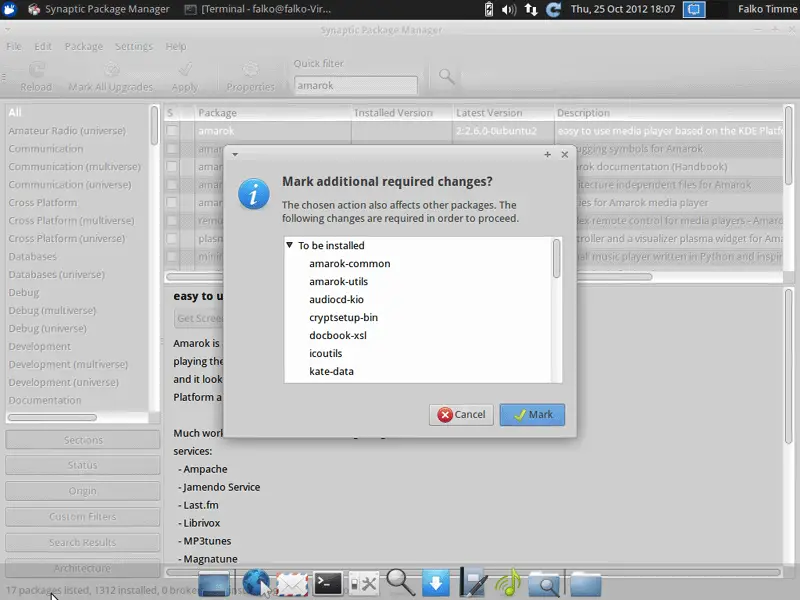Click the Origin filter button in Synaptic
This screenshot has height=600, width=800.
point(83,491)
